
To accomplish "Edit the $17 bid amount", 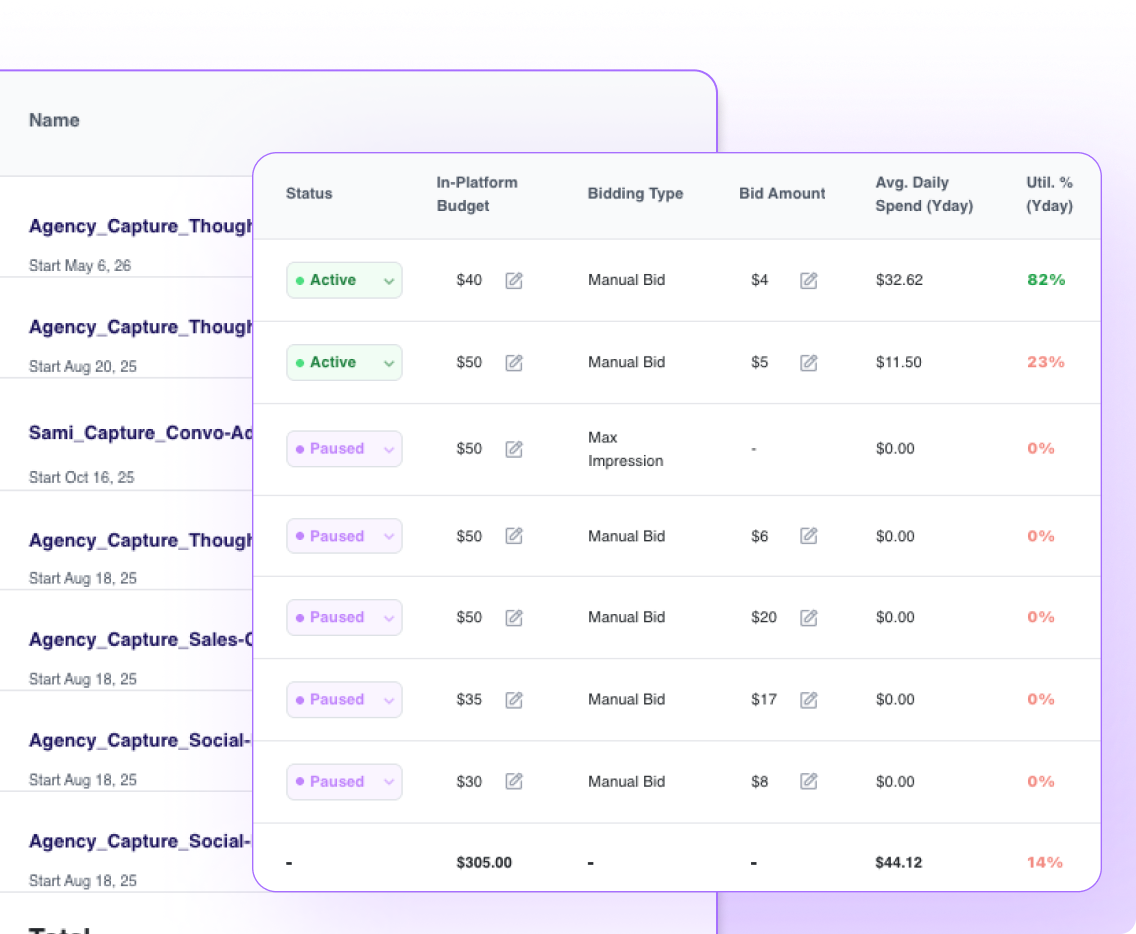I will pyautogui.click(x=809, y=699).
